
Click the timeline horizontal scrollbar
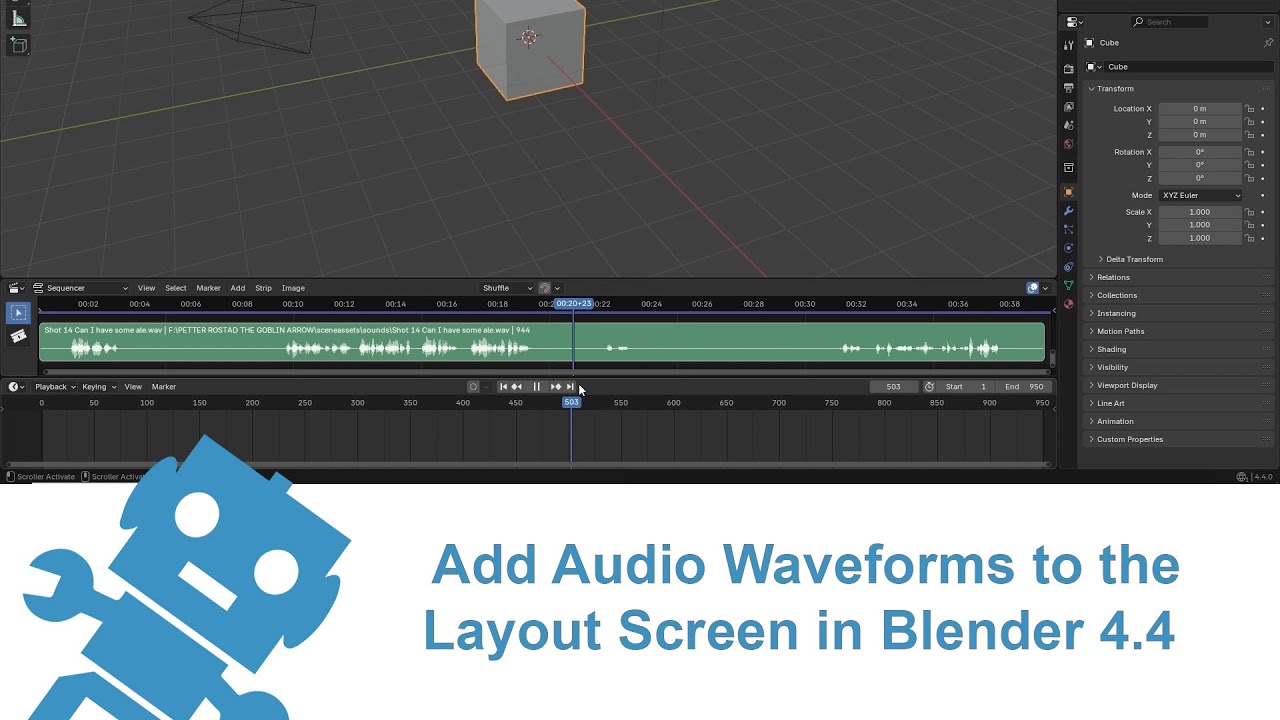point(530,464)
